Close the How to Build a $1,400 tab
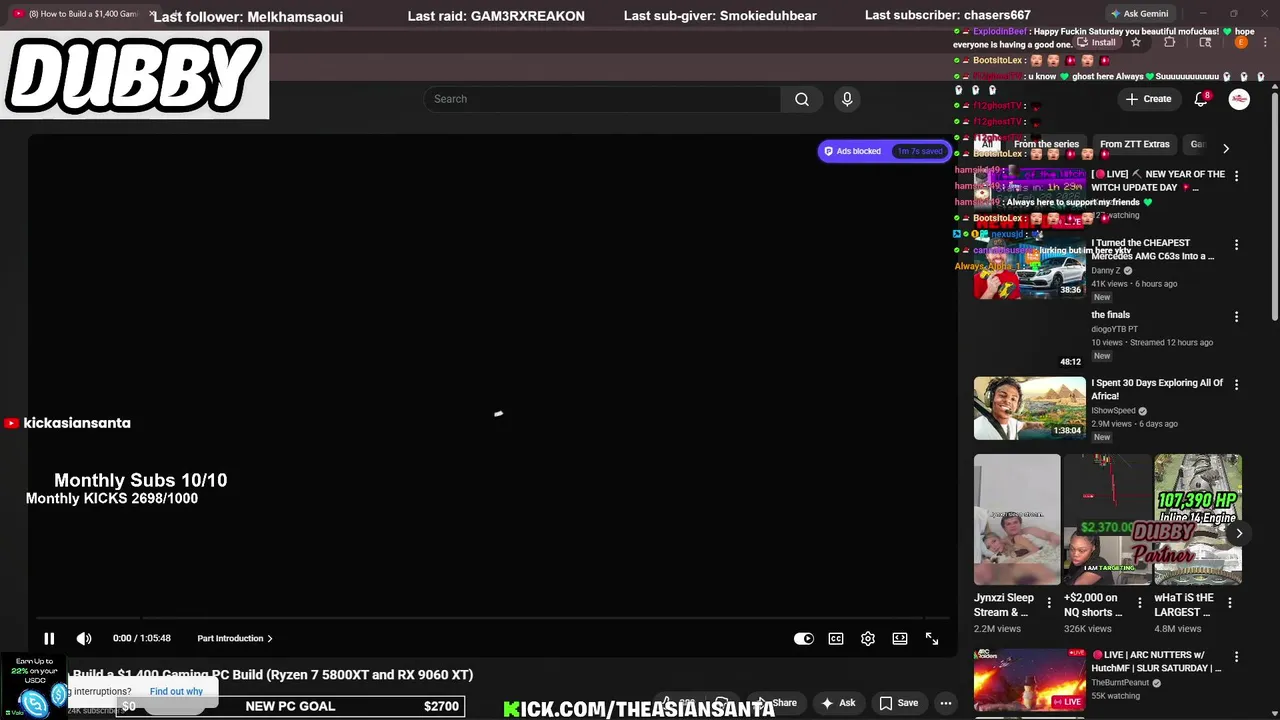1280x720 pixels. click(x=152, y=14)
